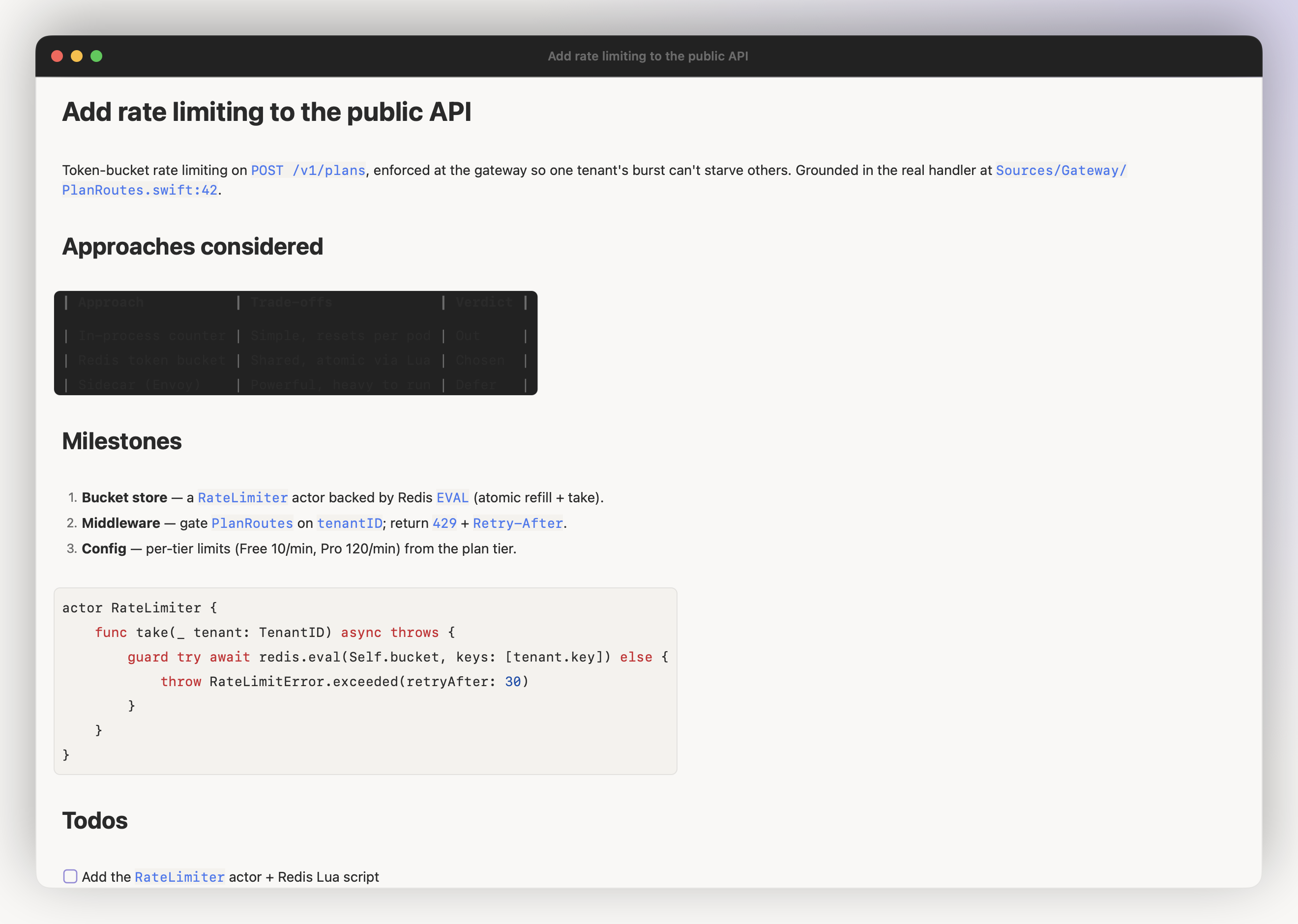This screenshot has width=1298, height=924.
Task: Click the 'Milestones' heading
Action: point(122,441)
